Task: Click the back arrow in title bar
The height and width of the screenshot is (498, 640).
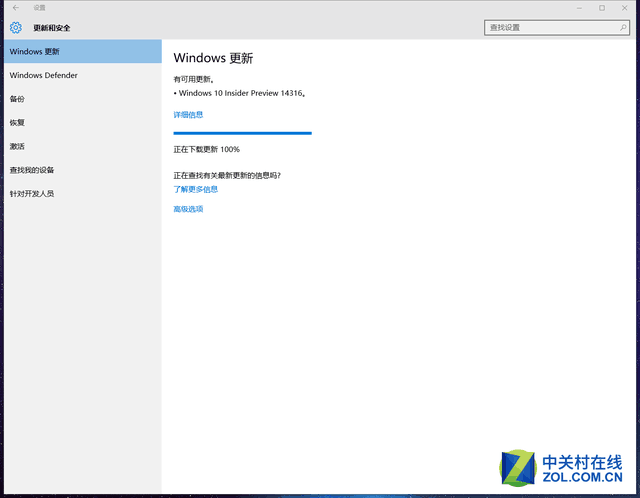Action: click(16, 8)
